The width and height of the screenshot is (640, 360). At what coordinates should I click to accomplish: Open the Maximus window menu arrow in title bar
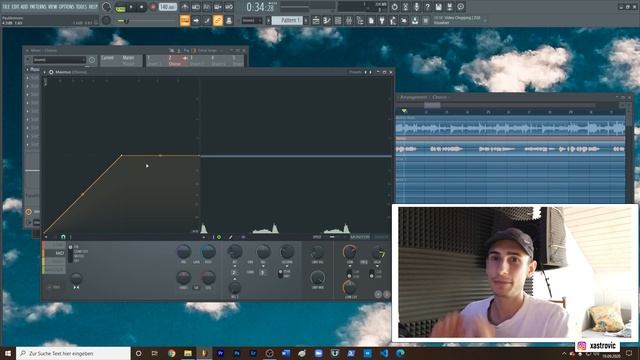(45, 72)
